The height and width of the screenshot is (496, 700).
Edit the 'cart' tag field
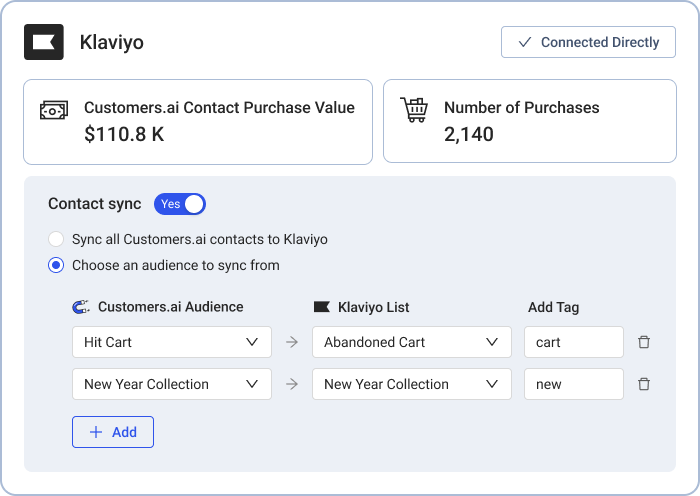(574, 342)
